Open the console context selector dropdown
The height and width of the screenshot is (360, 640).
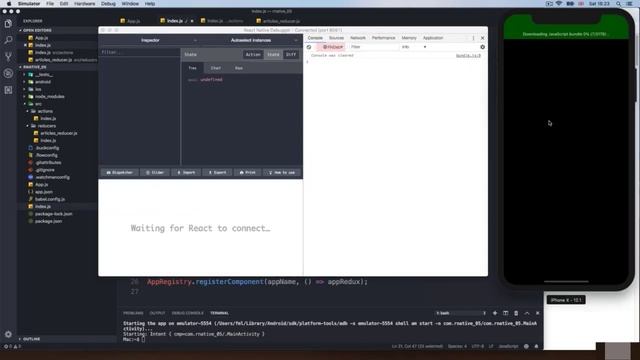coord(333,47)
